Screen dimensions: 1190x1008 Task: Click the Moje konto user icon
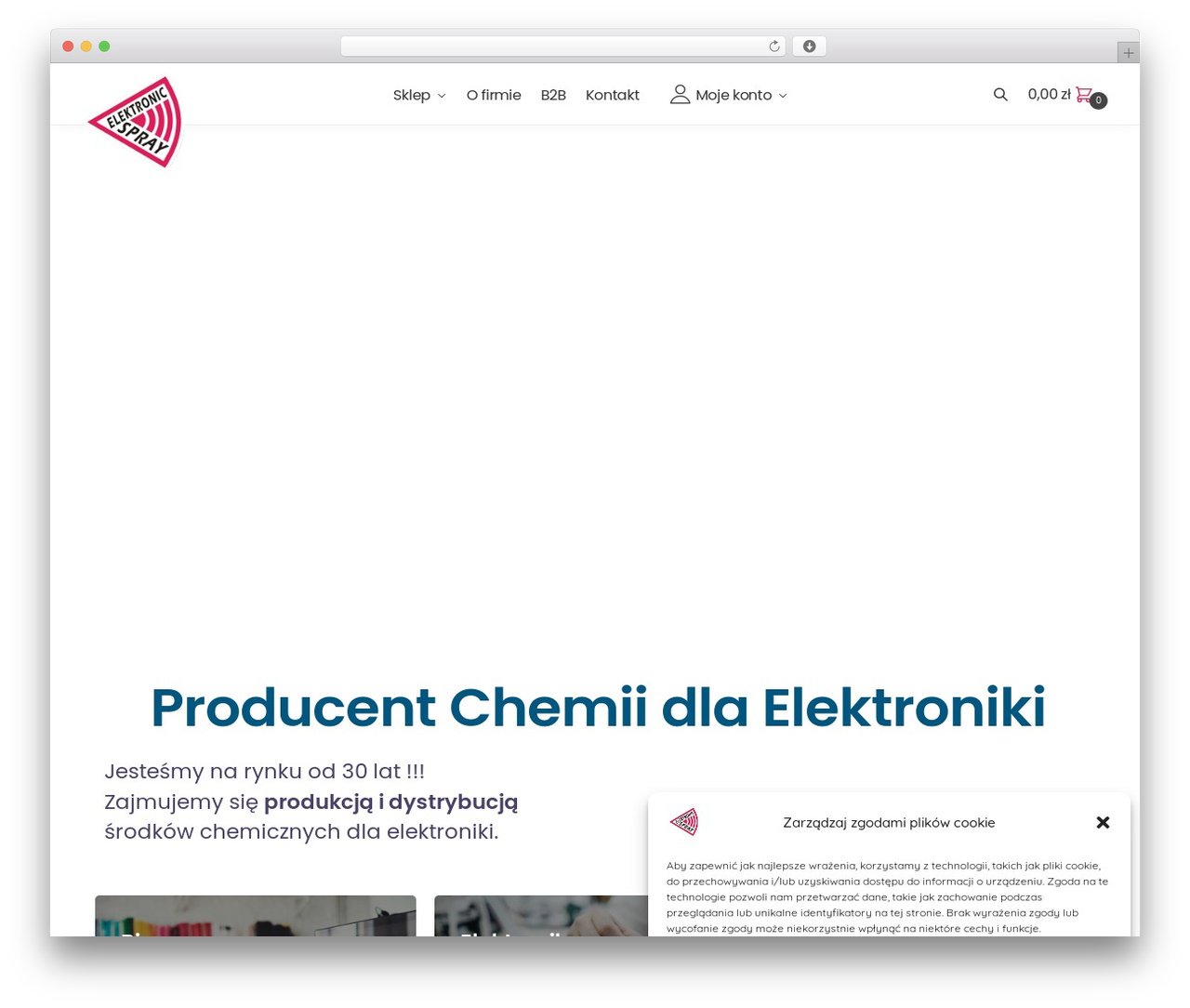click(x=680, y=94)
